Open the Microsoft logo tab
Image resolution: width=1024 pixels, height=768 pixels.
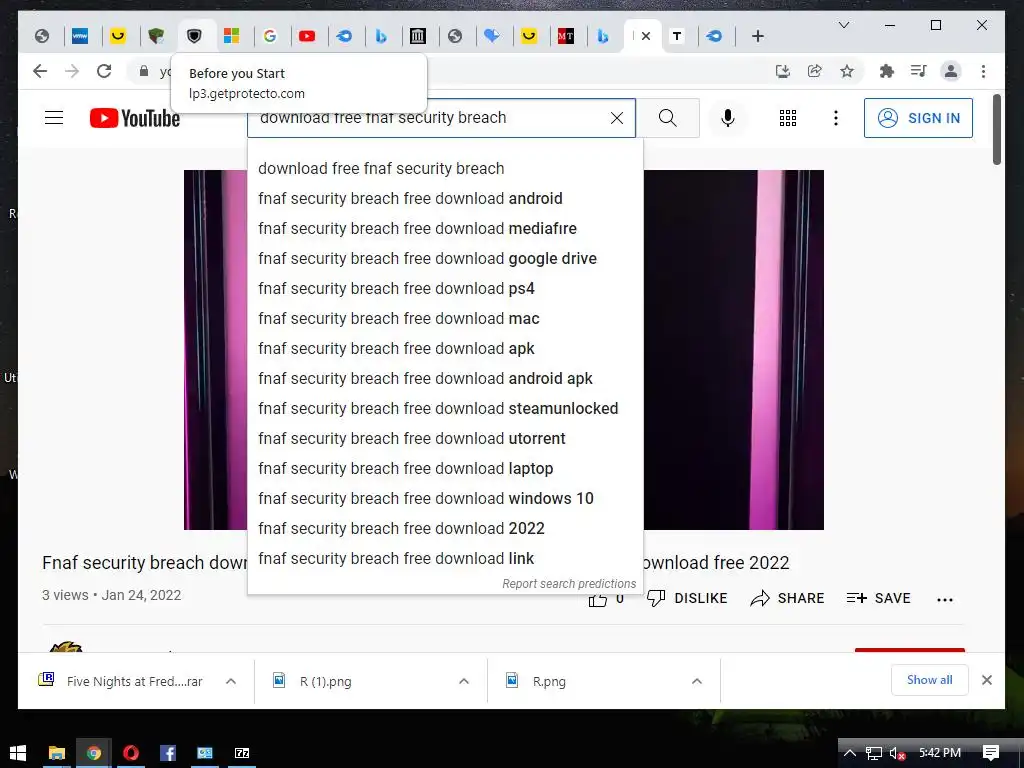coord(232,36)
